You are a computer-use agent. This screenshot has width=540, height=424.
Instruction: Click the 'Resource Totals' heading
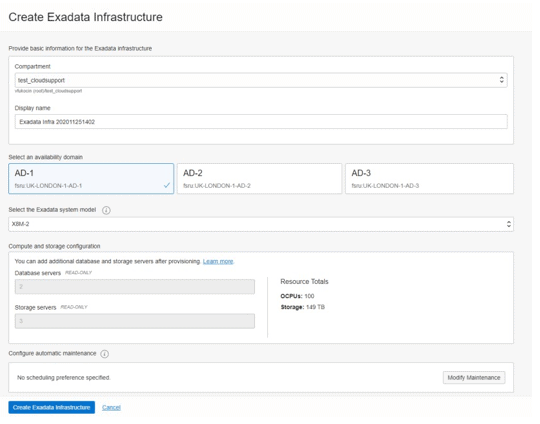point(304,282)
